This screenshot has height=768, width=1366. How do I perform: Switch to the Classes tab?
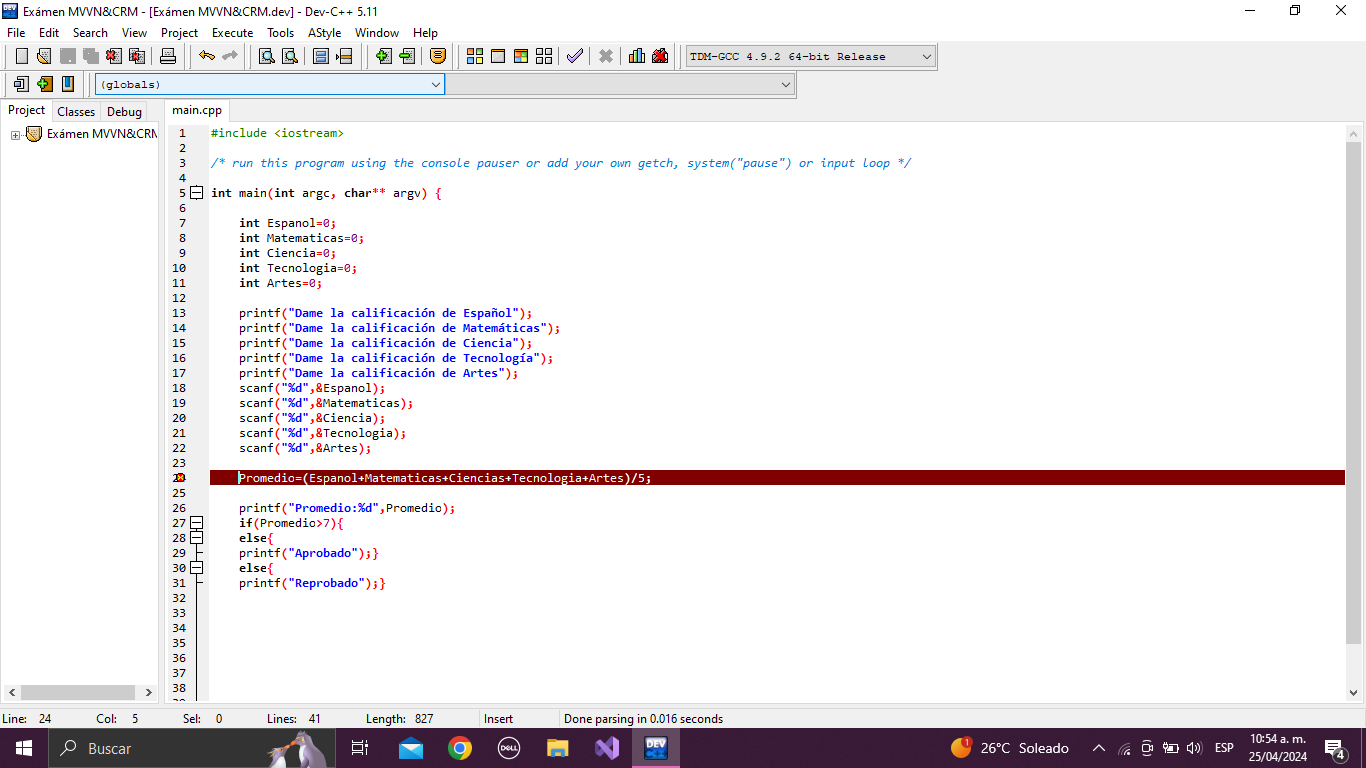[76, 111]
